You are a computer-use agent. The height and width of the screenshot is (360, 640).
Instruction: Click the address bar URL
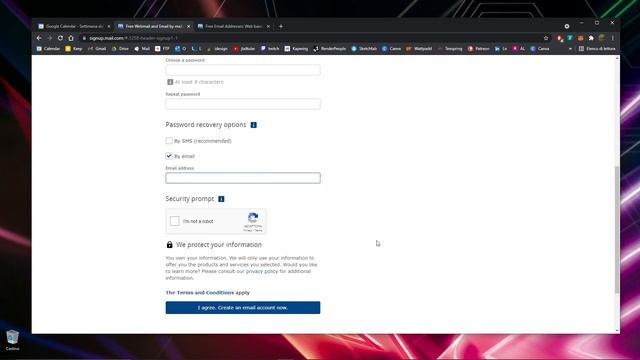coord(133,38)
